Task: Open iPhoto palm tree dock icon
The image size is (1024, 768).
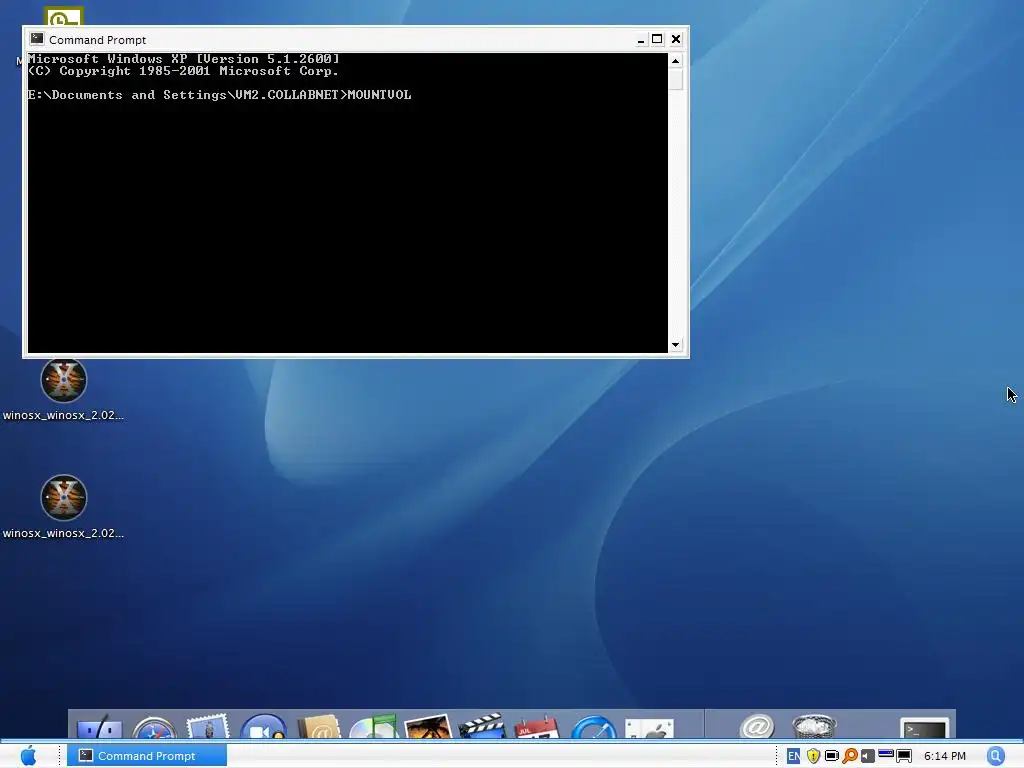Action: pos(428,727)
